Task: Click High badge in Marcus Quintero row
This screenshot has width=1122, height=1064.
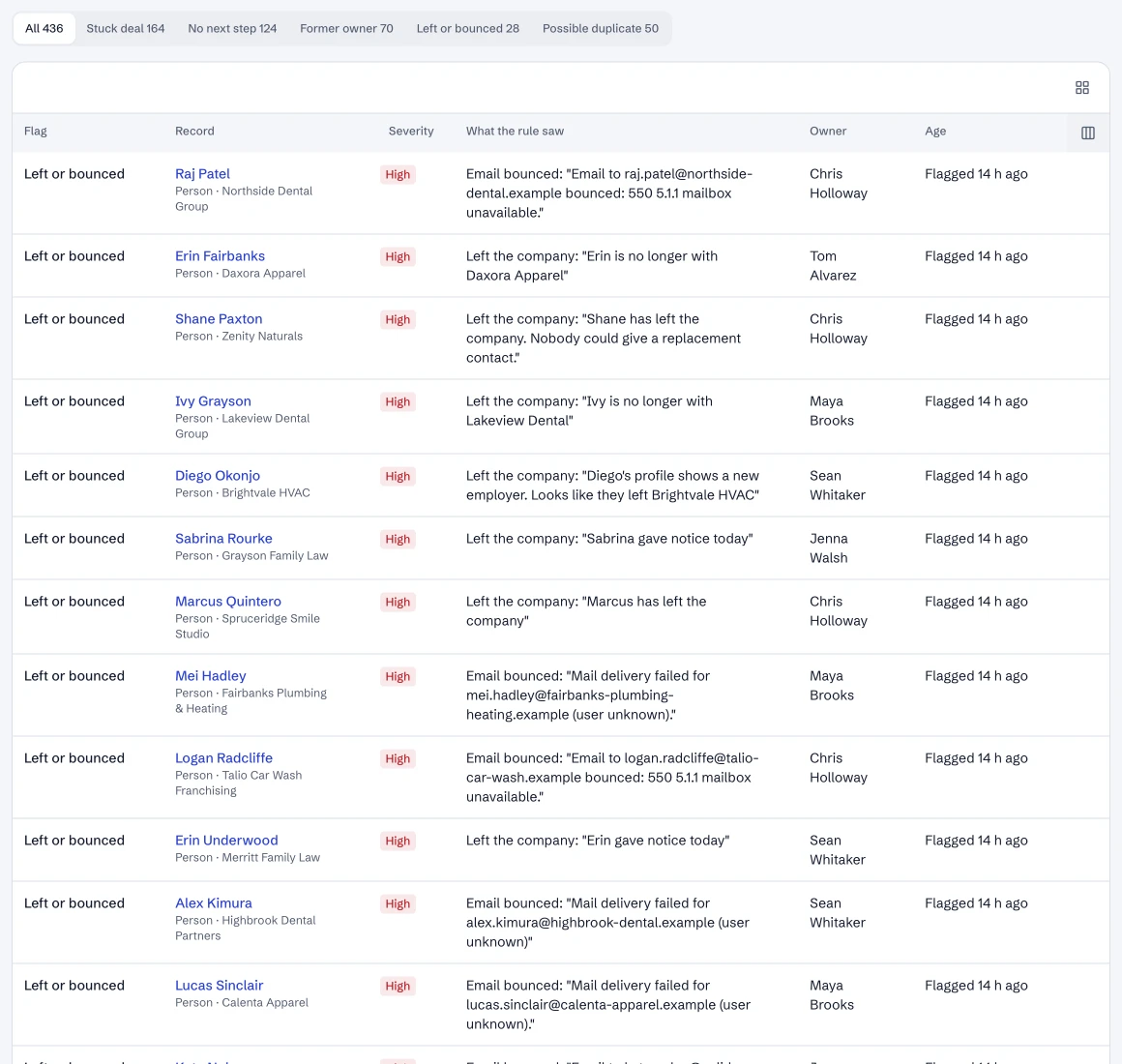Action: (x=398, y=603)
